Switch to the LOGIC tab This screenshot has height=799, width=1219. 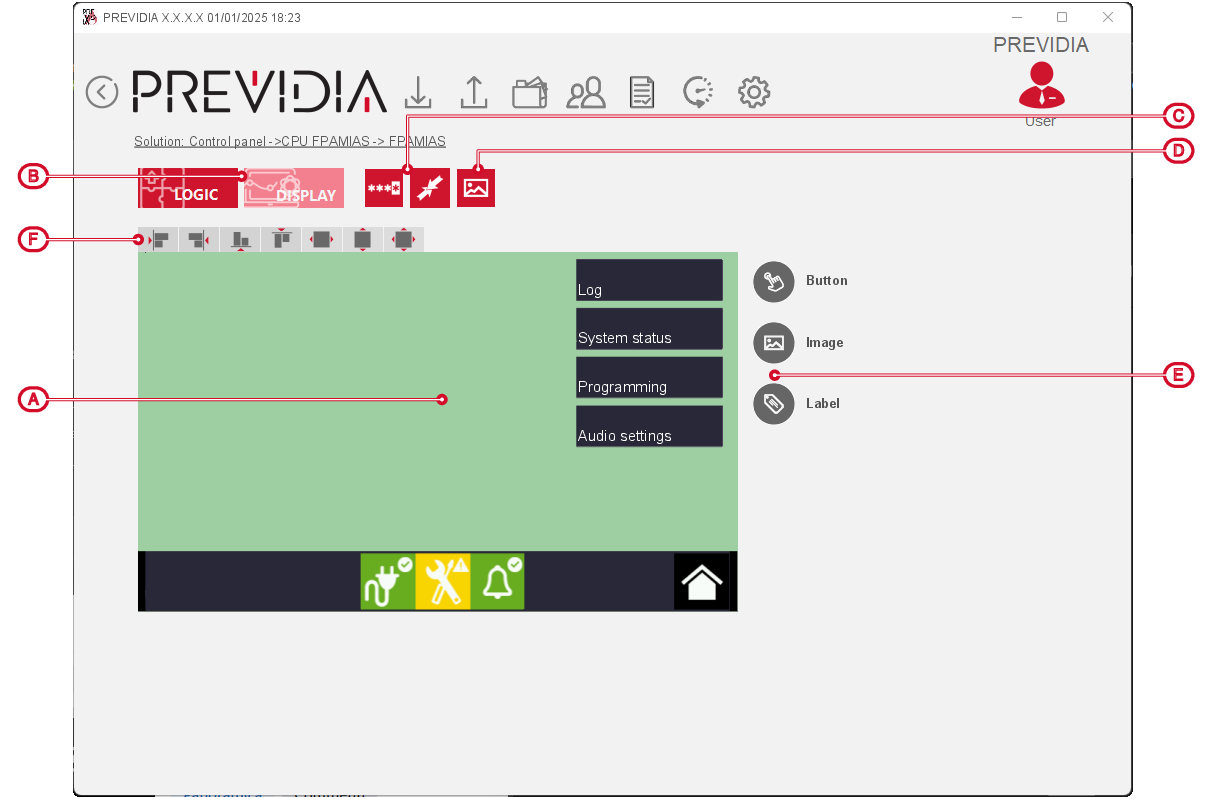click(188, 188)
